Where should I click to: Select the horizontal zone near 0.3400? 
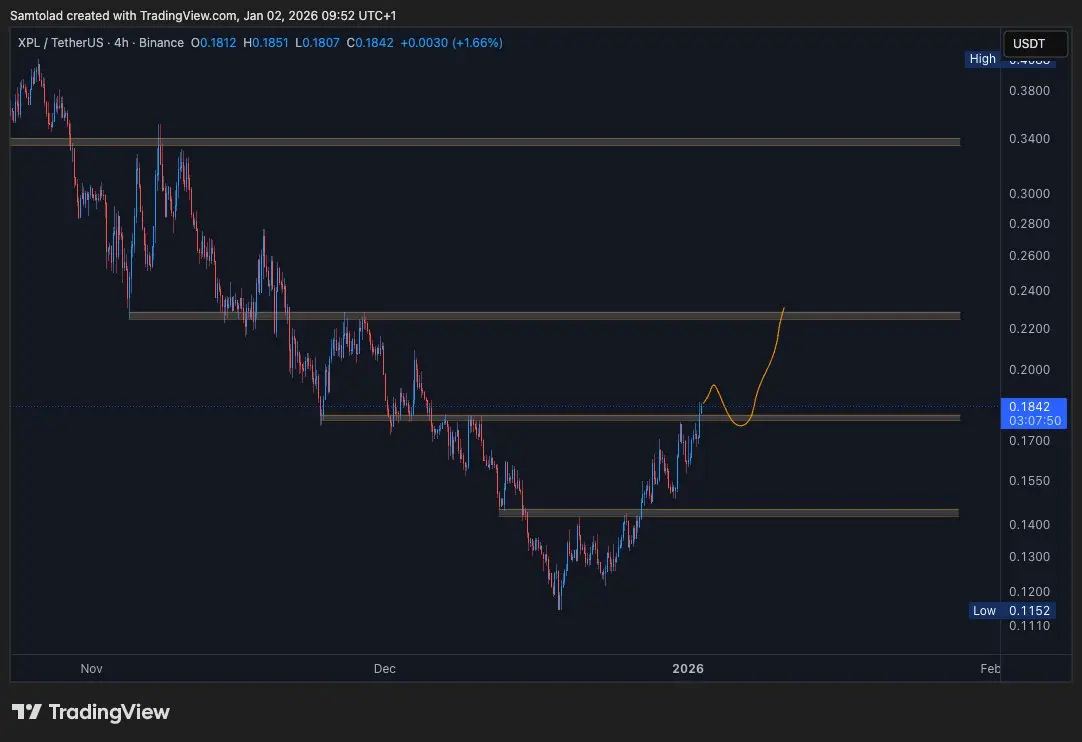click(x=485, y=142)
